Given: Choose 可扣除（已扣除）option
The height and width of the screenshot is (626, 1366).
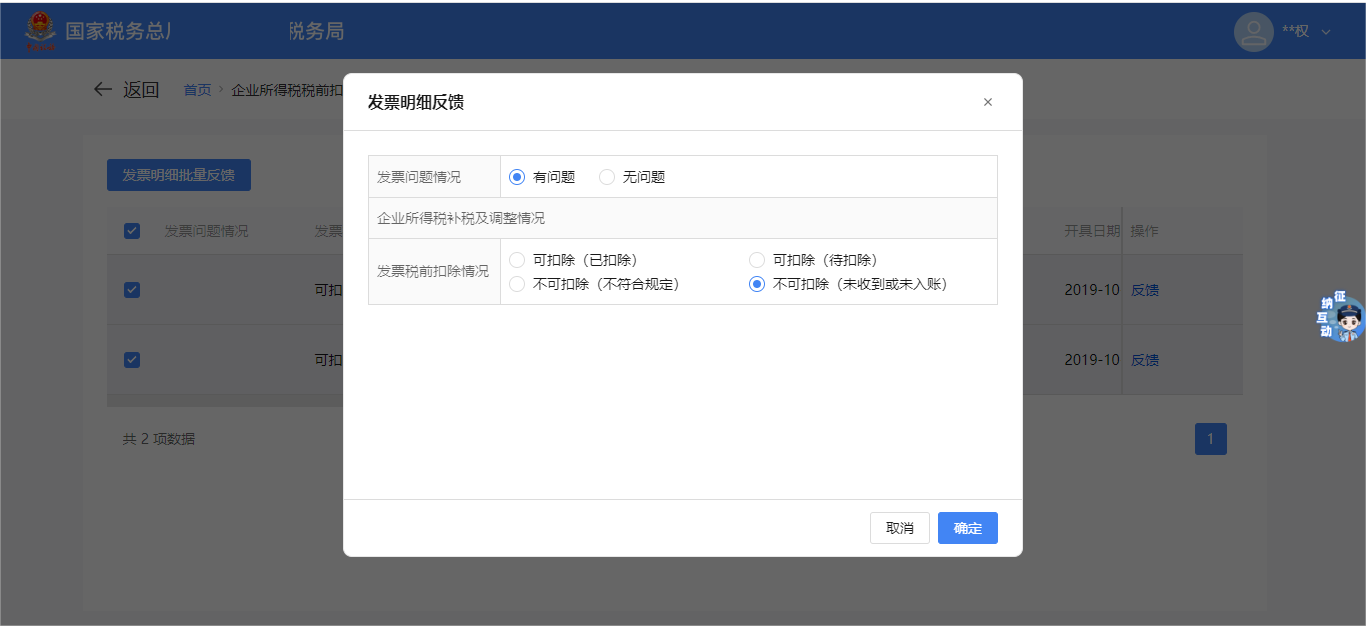Looking at the screenshot, I should tap(517, 260).
